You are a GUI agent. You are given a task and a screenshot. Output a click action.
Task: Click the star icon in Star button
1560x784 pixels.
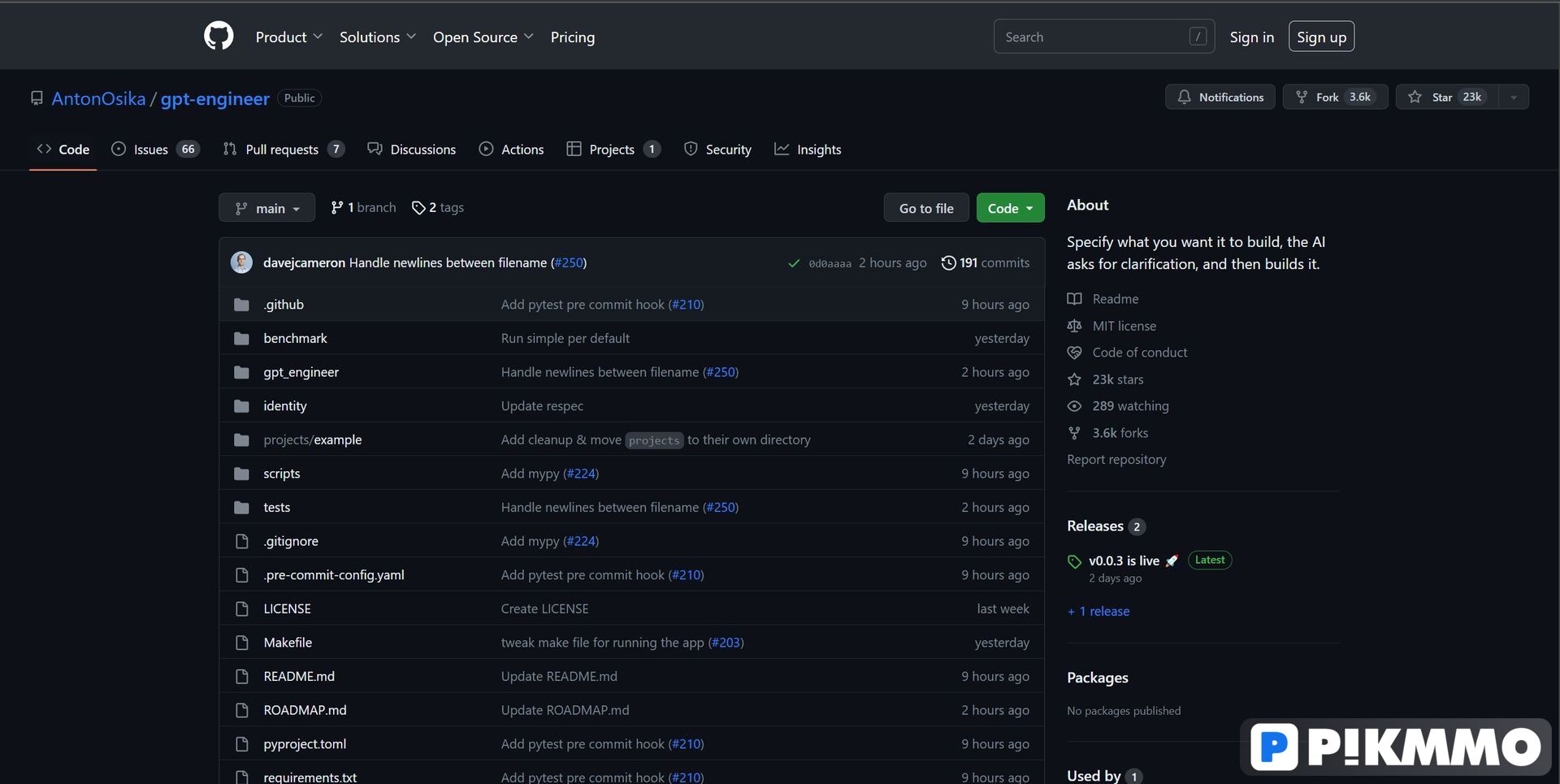(1415, 97)
